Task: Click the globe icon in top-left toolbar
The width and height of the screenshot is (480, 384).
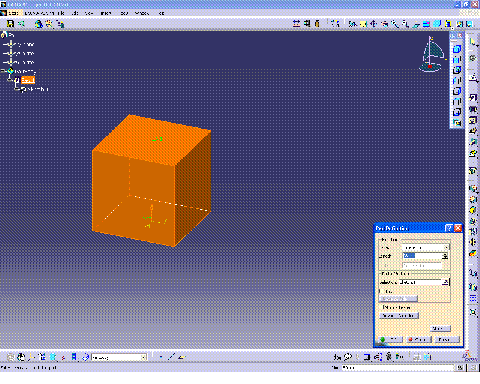Action: pyautogui.click(x=39, y=24)
